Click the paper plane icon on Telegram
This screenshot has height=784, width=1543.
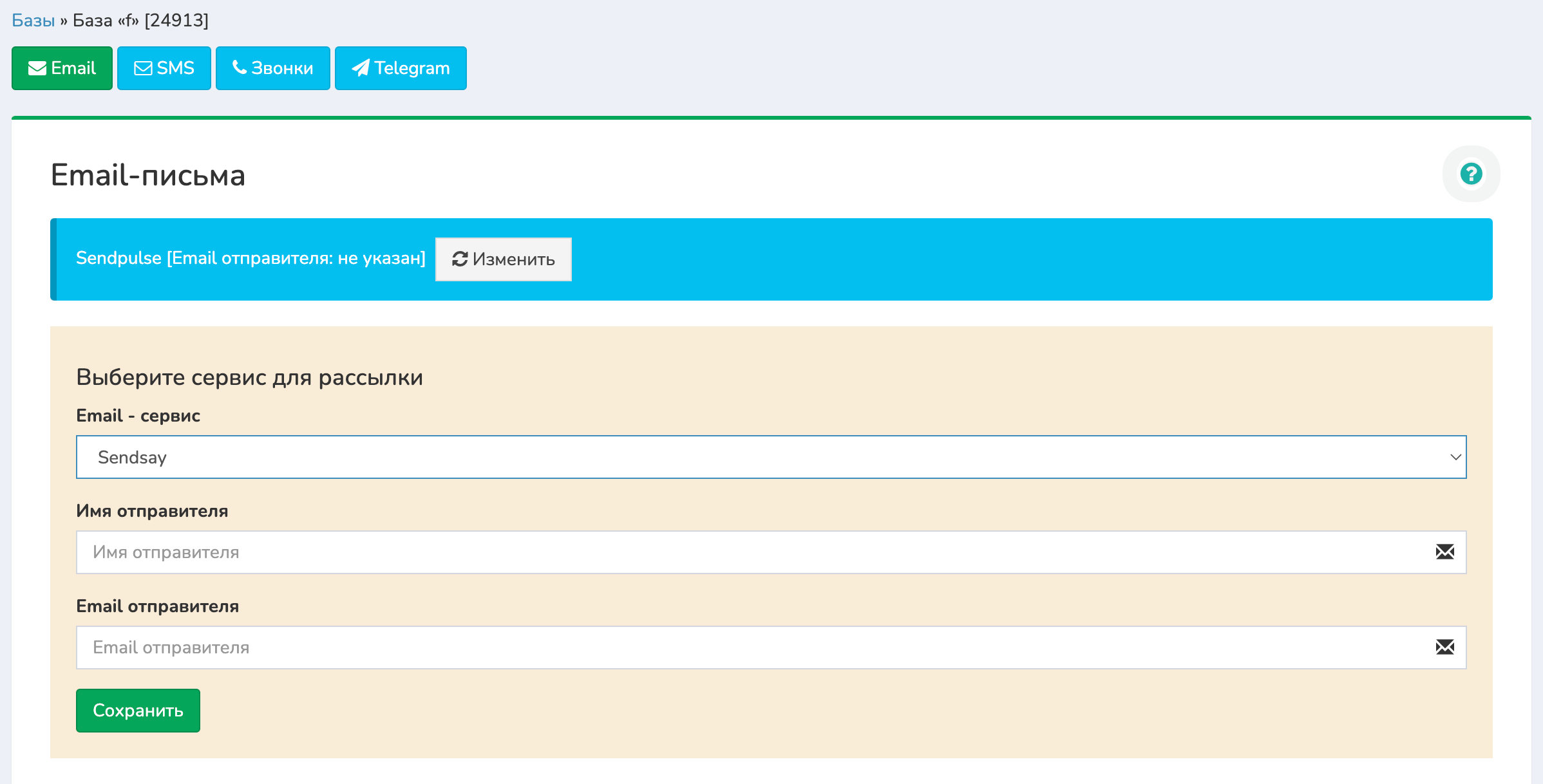(x=361, y=68)
